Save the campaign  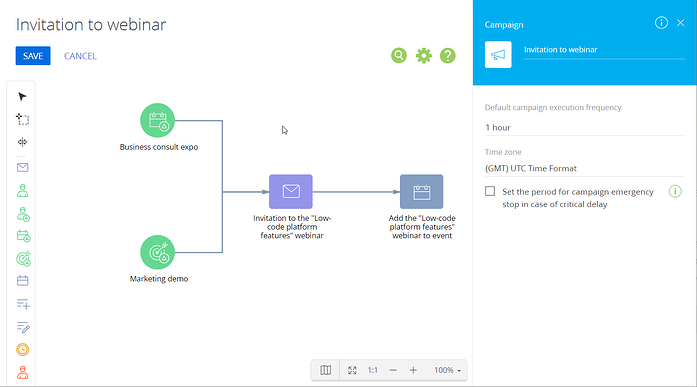(33, 56)
